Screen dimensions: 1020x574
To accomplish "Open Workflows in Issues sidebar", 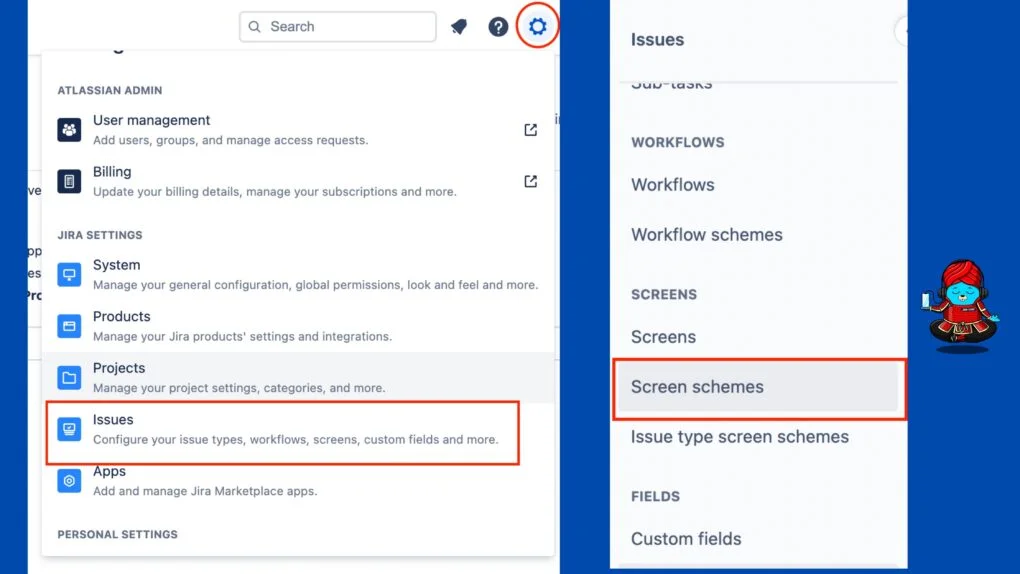I will coord(673,185).
